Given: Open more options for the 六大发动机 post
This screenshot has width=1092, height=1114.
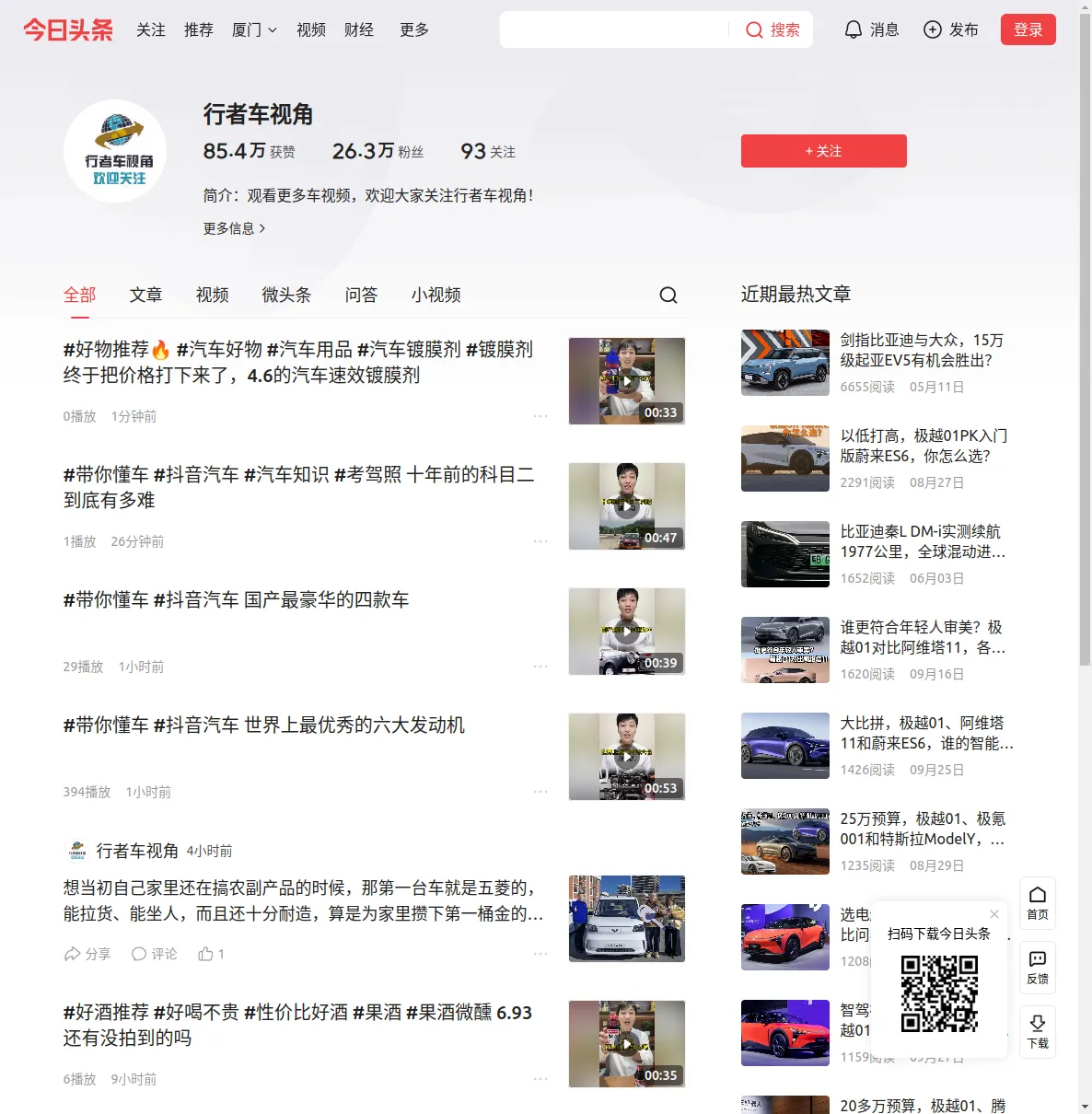Looking at the screenshot, I should 540,792.
